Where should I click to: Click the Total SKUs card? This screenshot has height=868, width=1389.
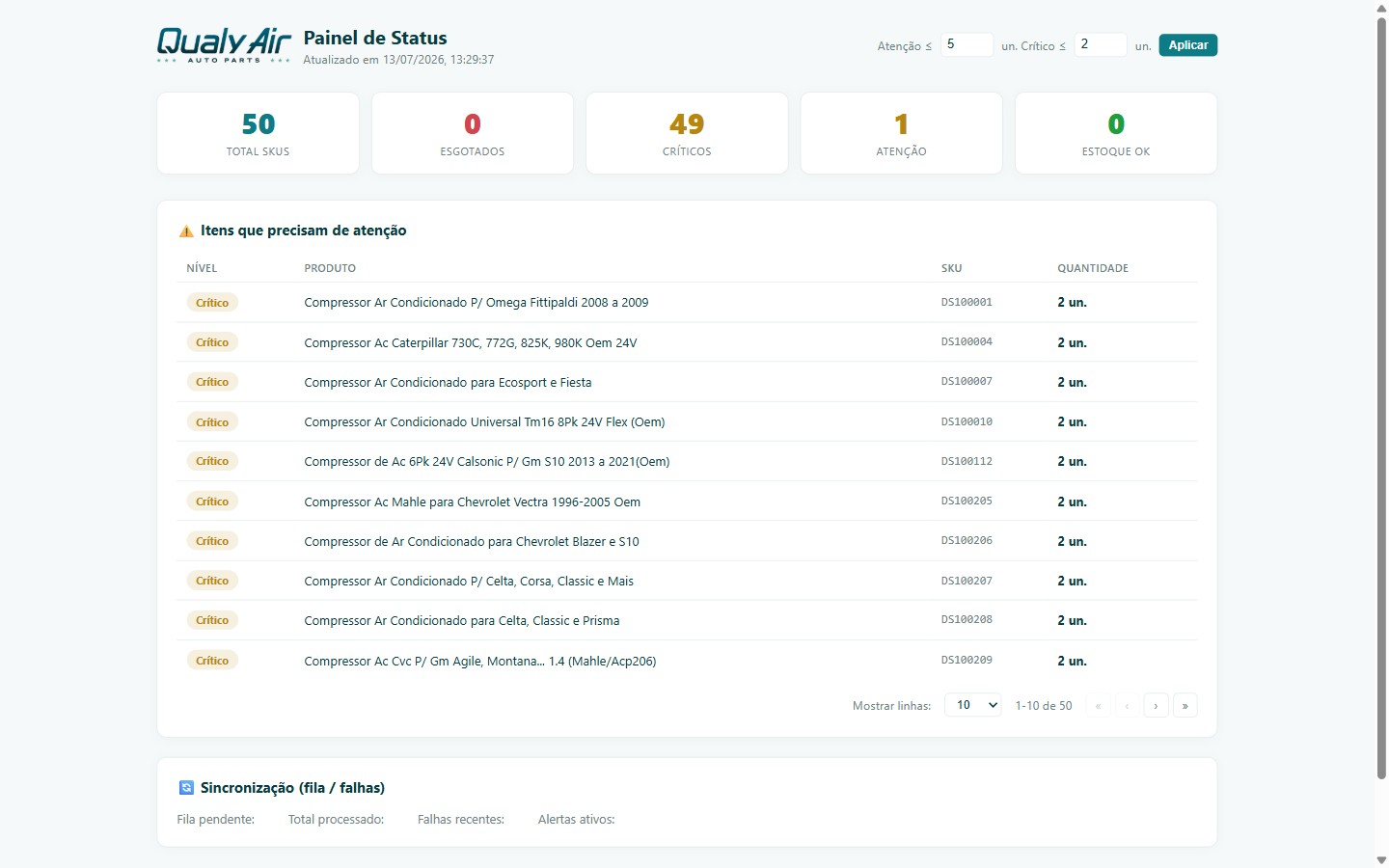[258, 133]
